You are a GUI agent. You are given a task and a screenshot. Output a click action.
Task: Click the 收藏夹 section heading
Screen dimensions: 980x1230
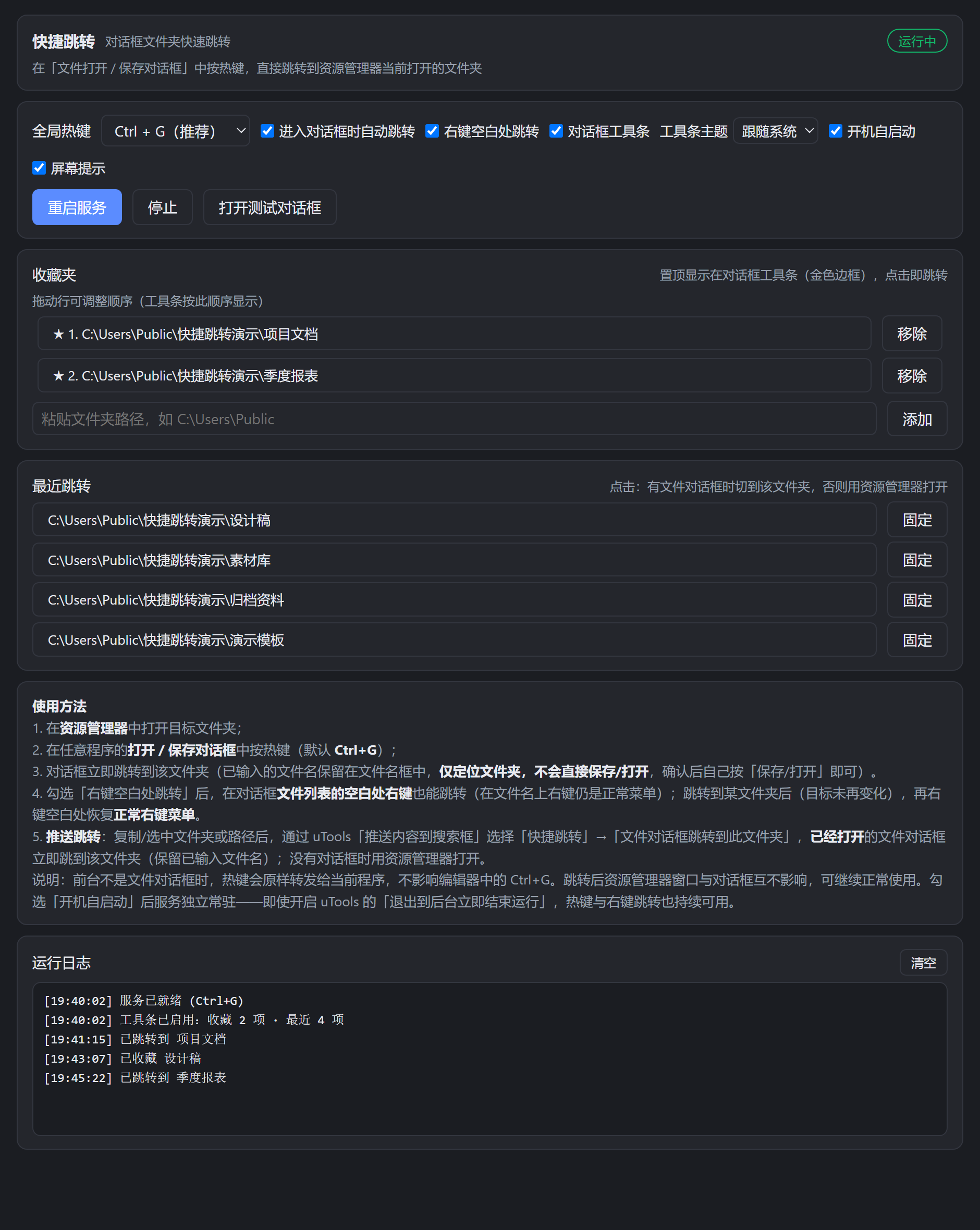(x=54, y=275)
